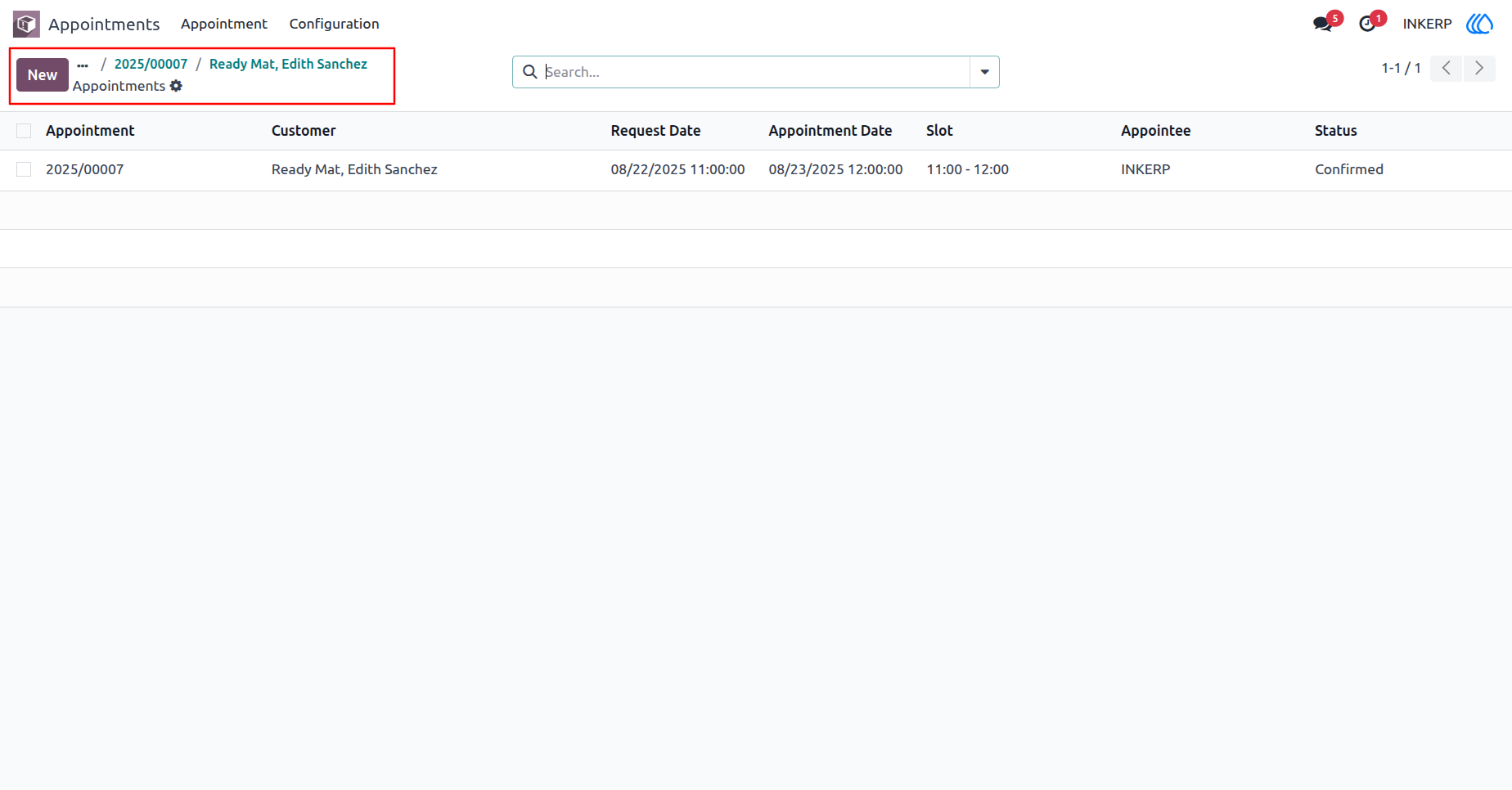The height and width of the screenshot is (790, 1512).
Task: Focus the Search input field
Action: [756, 72]
